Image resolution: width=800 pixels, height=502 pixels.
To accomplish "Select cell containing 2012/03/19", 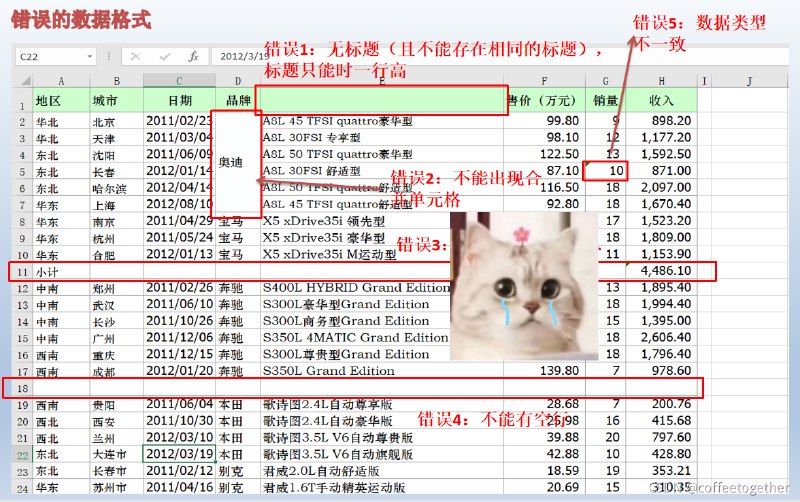I will pyautogui.click(x=179, y=454).
